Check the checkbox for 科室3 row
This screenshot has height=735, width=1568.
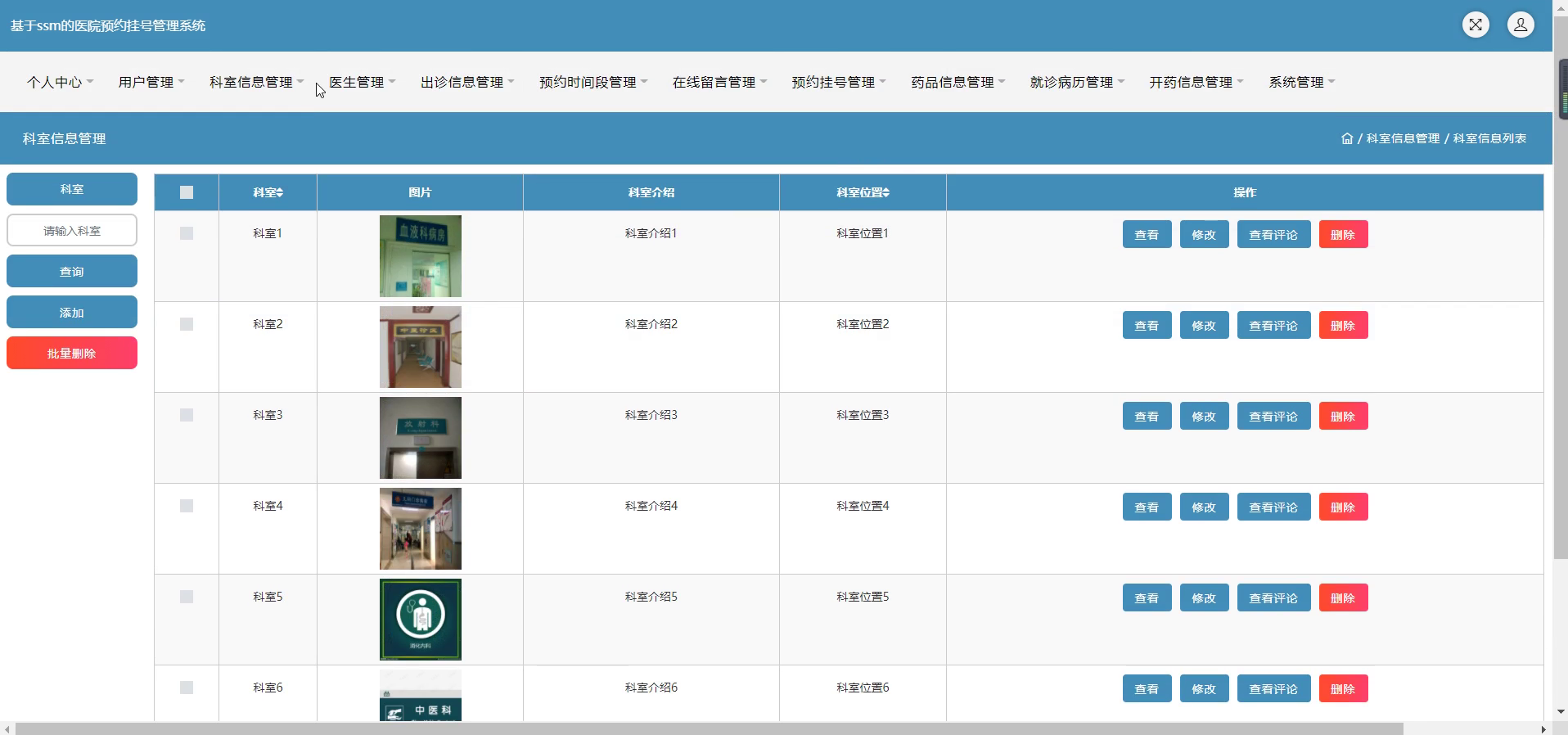click(x=187, y=415)
